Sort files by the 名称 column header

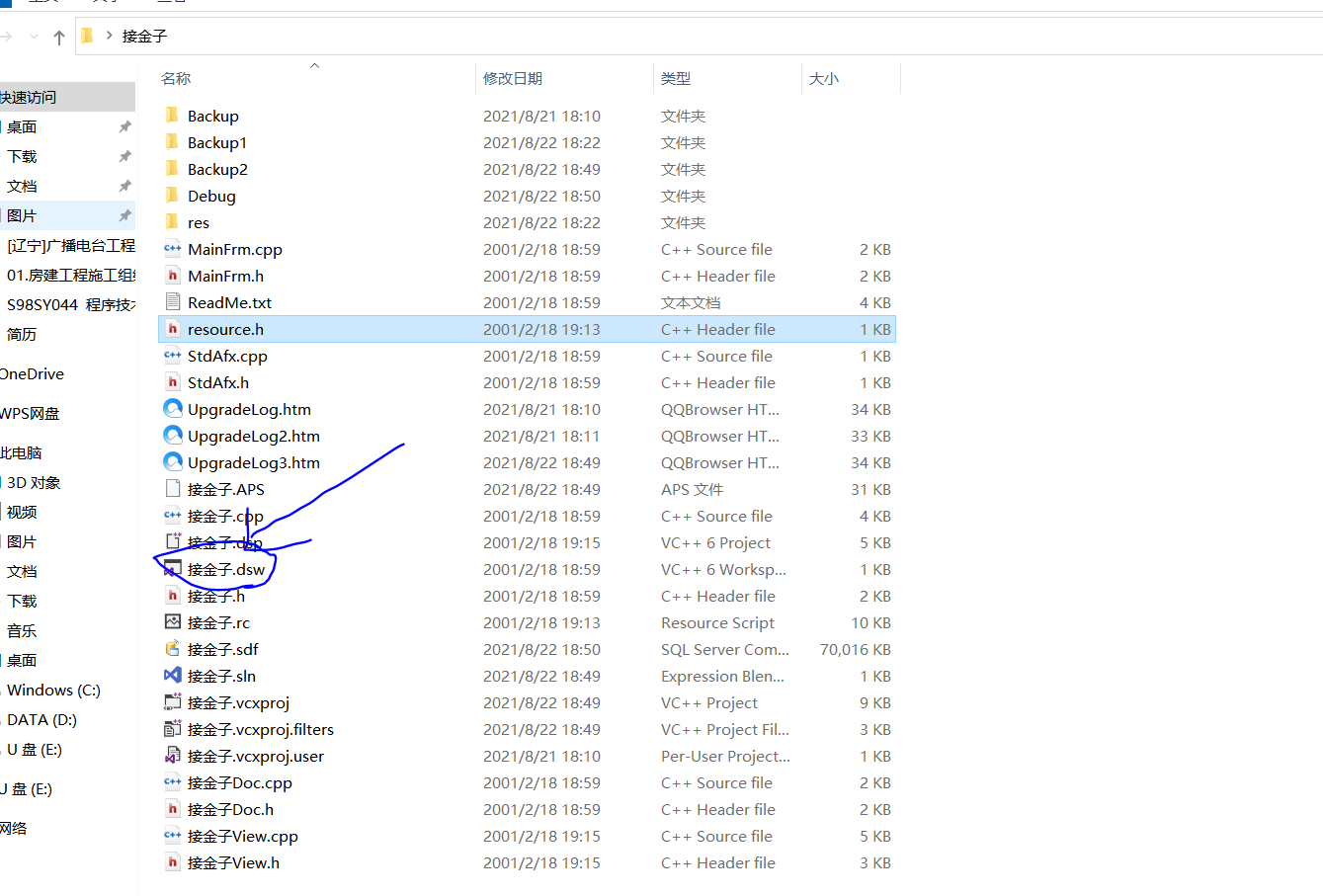pos(176,78)
